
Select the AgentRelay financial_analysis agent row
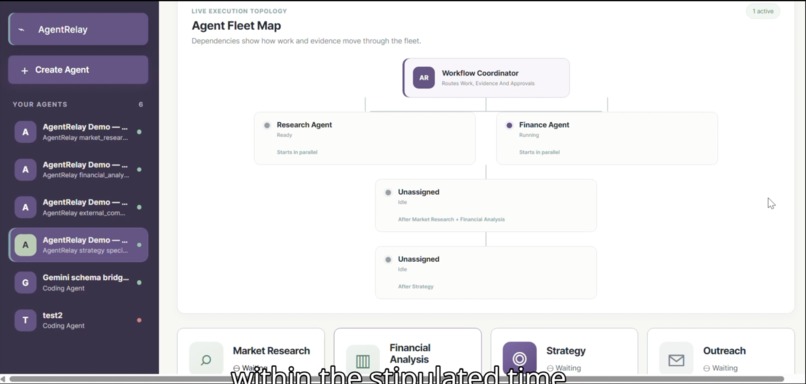click(x=78, y=170)
